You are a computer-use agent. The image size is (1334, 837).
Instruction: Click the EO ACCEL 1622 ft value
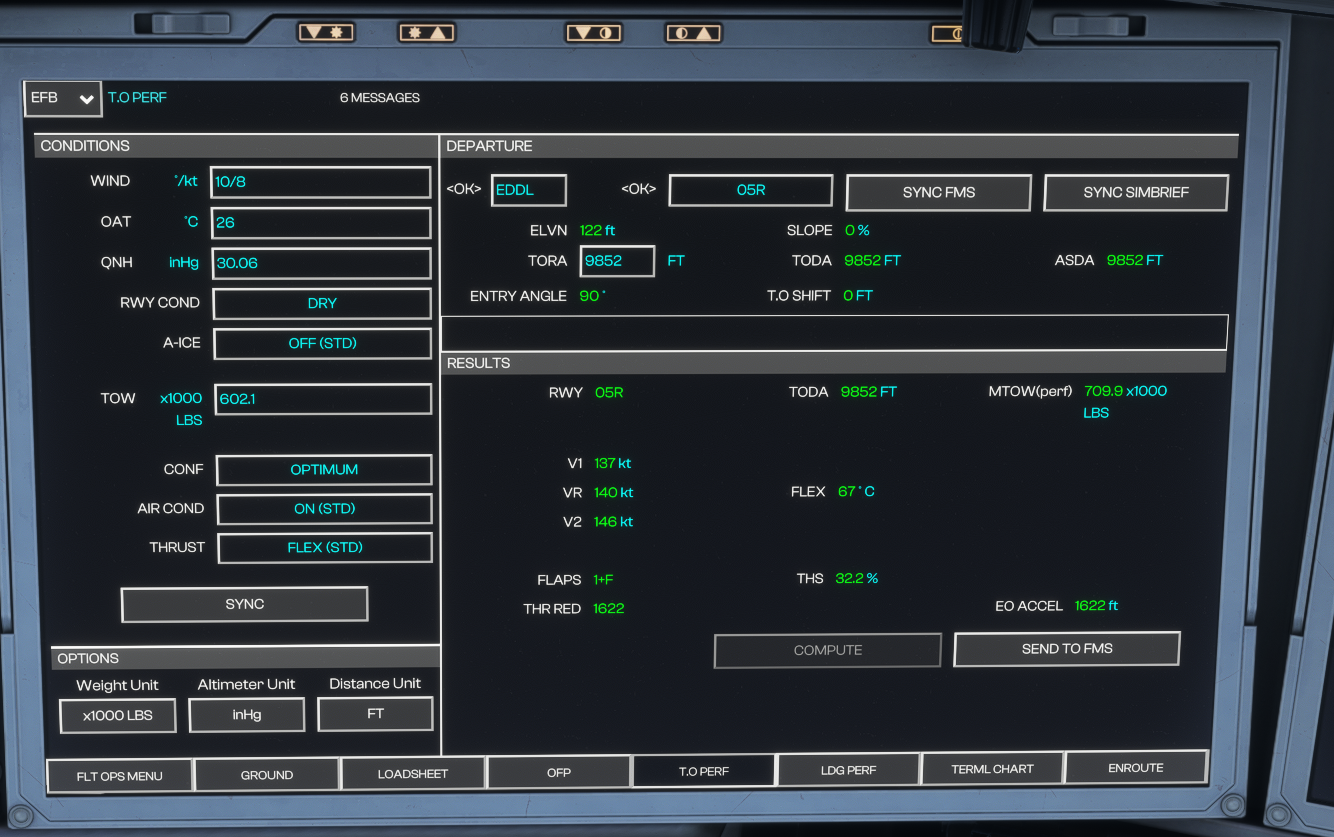(1097, 606)
